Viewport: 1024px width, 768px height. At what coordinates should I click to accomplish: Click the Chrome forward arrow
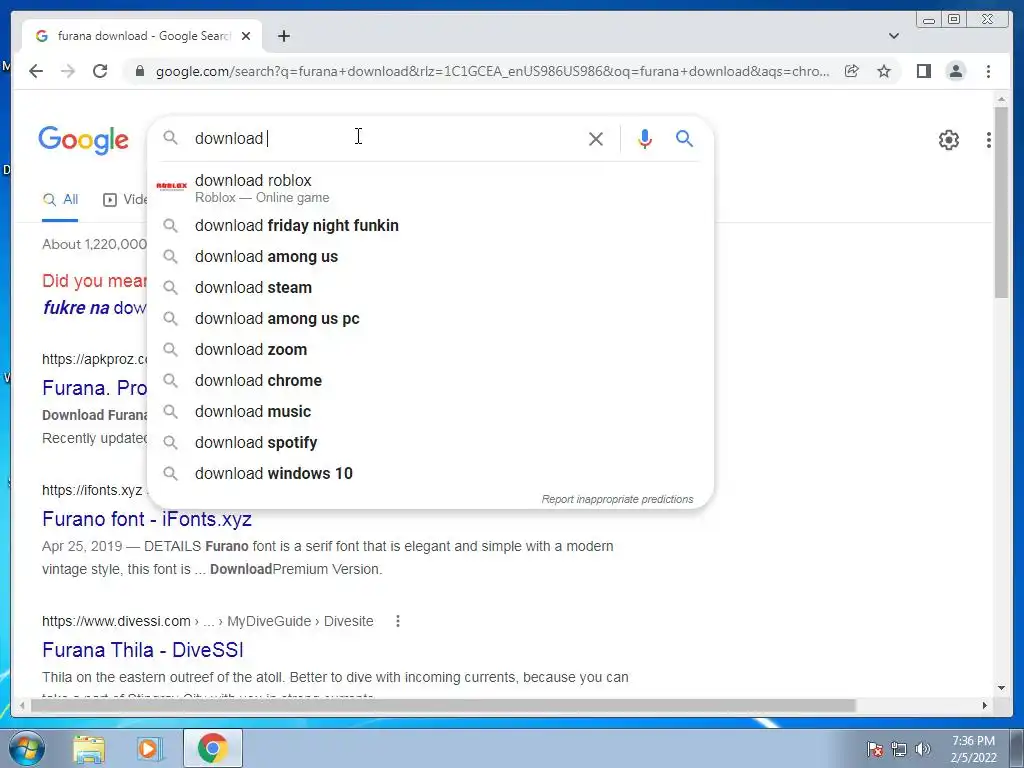point(68,71)
